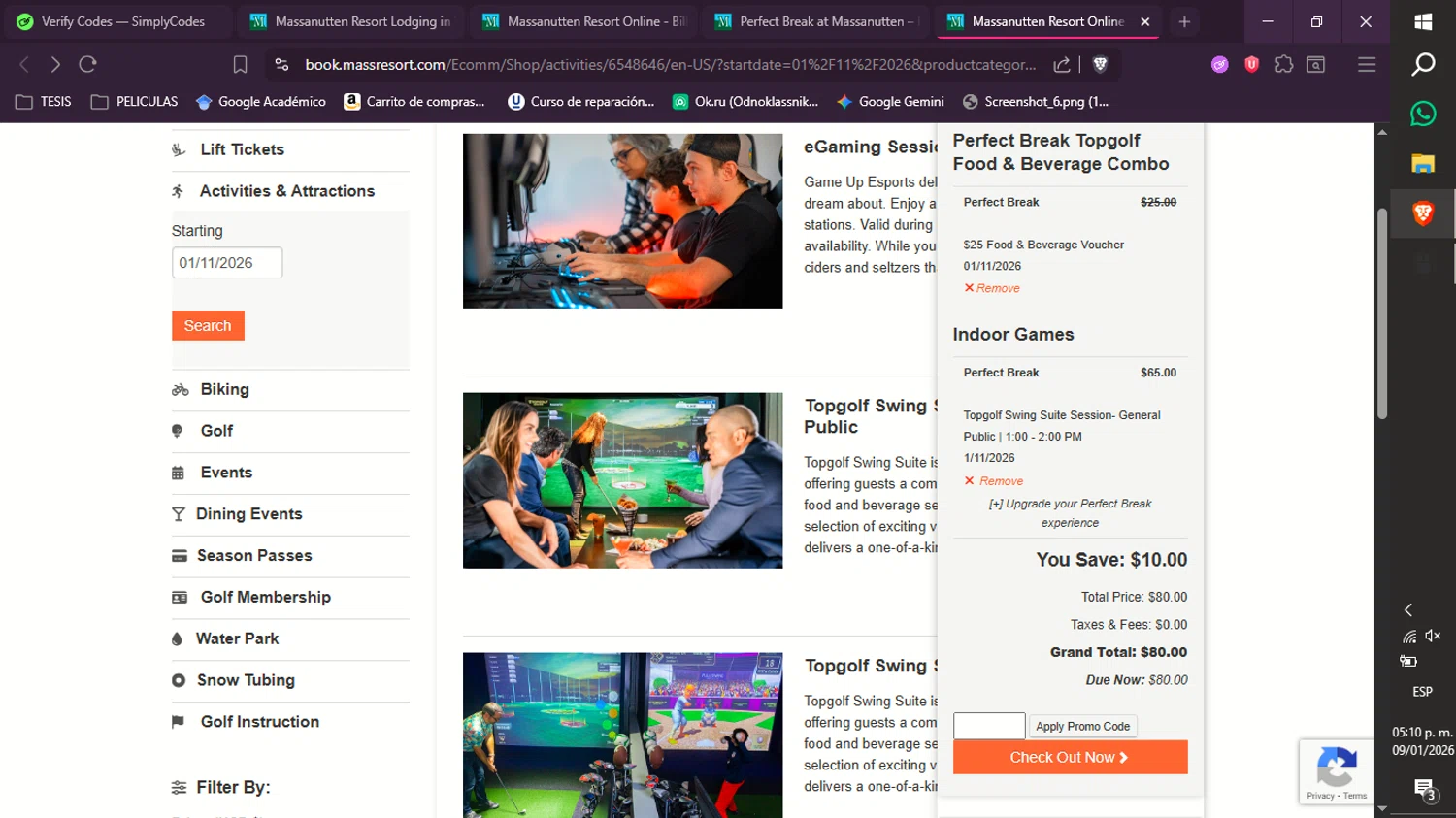This screenshot has width=1456, height=818.
Task: Click the Starting date field
Action: (x=227, y=262)
